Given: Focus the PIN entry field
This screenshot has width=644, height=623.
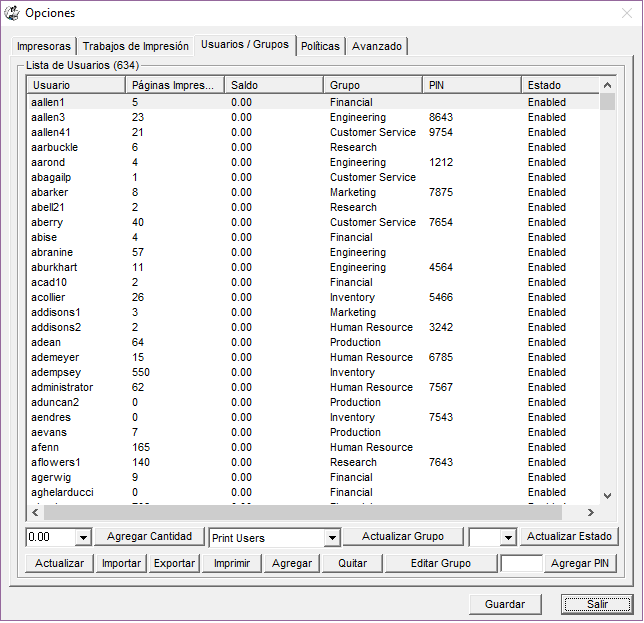Looking at the screenshot, I should (522, 563).
